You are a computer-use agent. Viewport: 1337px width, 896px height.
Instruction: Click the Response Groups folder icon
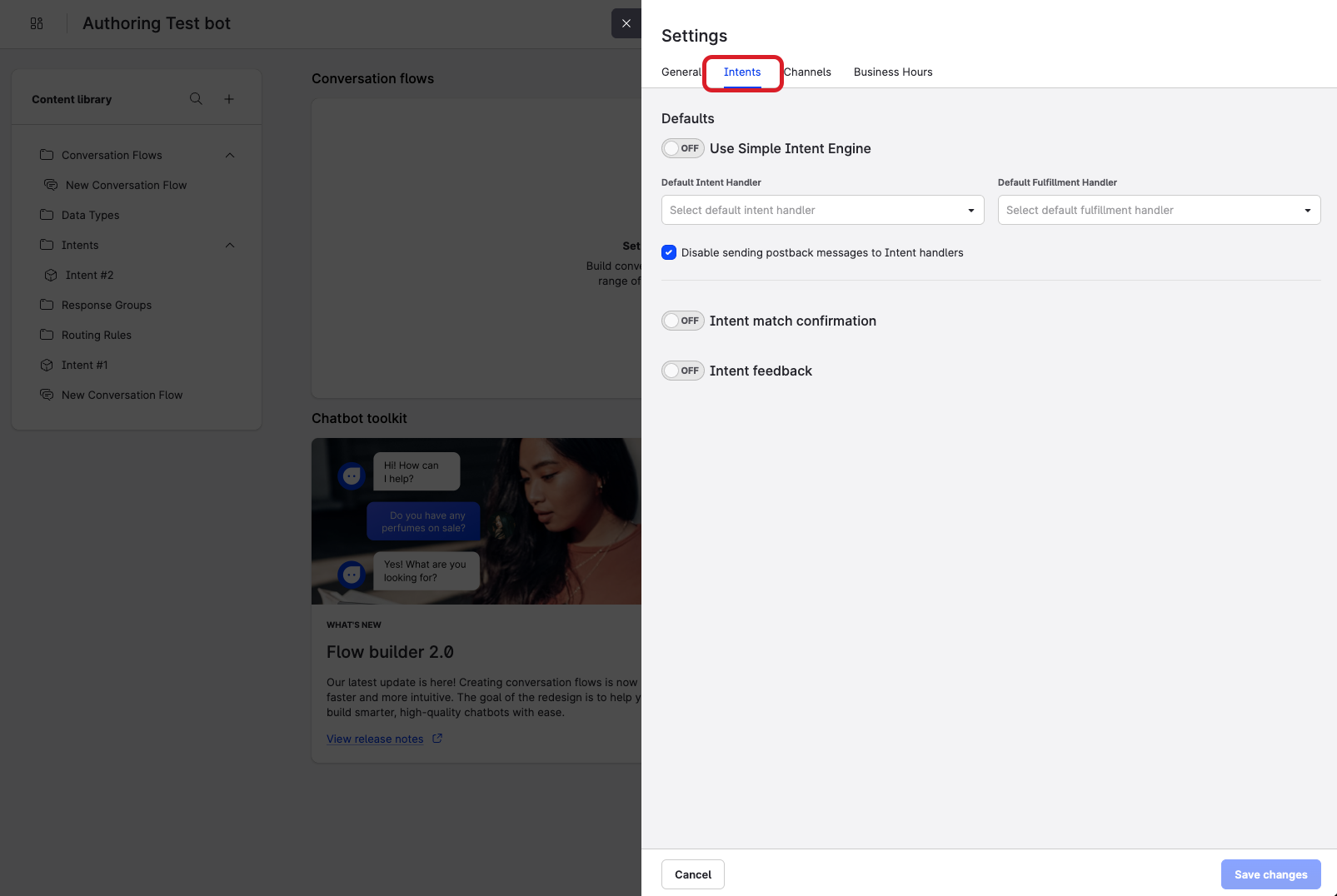point(47,305)
